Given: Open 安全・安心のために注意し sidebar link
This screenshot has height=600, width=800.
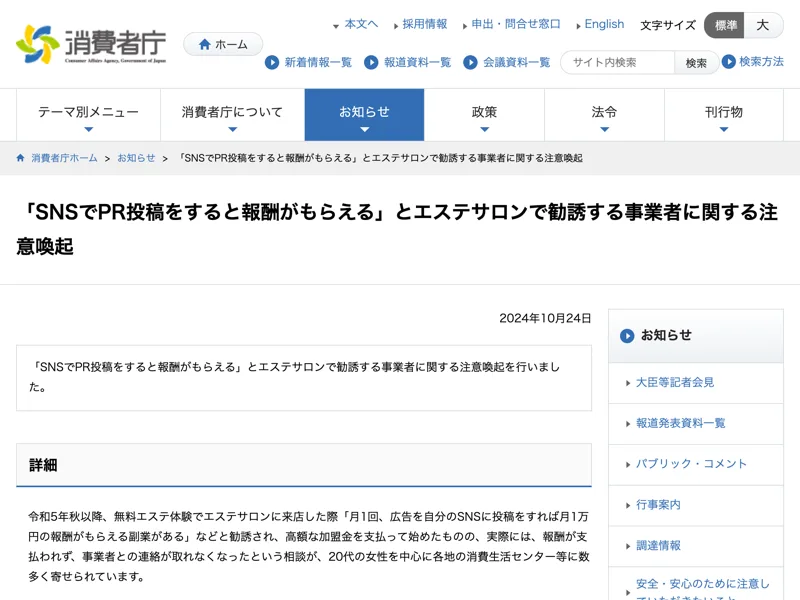Looking at the screenshot, I should [702, 589].
